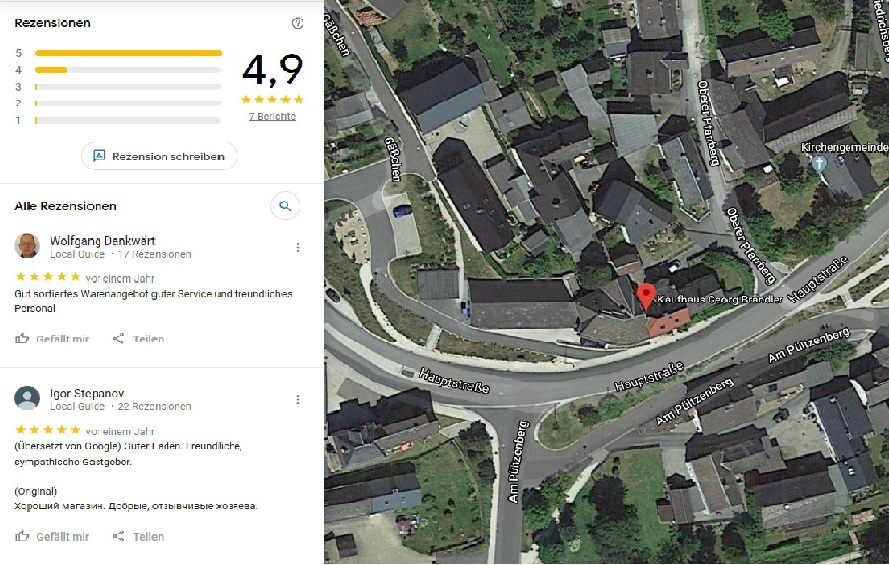Image resolution: width=889 pixels, height=565 pixels.
Task: Open Wolfgang Dankwart review options menu
Action: click(298, 248)
